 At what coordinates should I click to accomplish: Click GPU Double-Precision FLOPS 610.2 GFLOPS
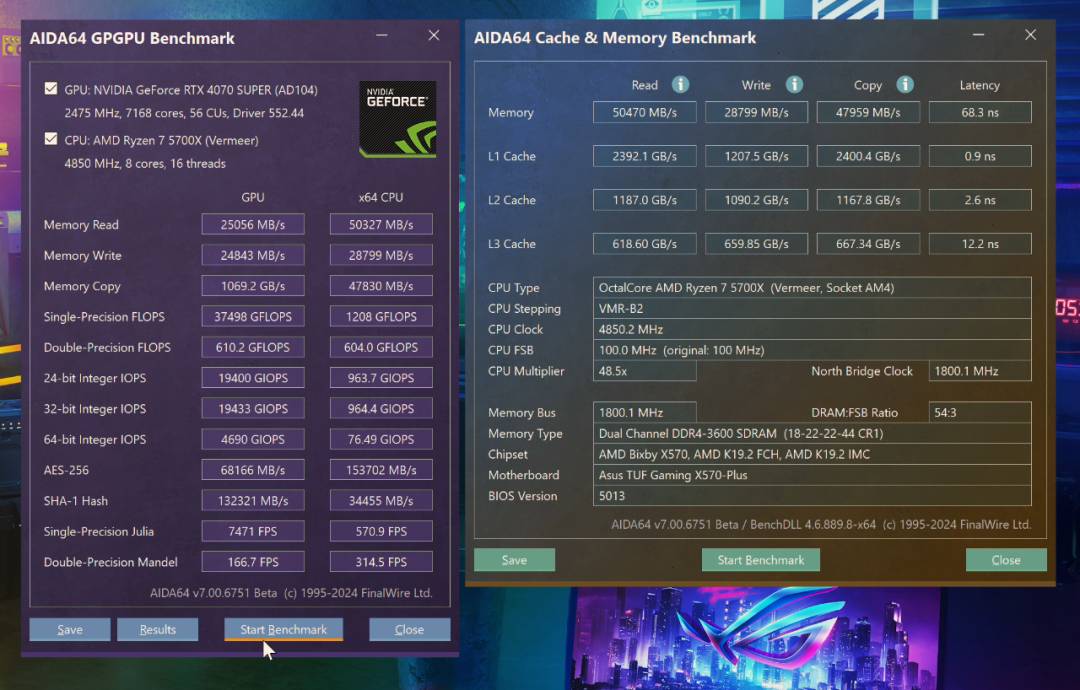tap(253, 347)
